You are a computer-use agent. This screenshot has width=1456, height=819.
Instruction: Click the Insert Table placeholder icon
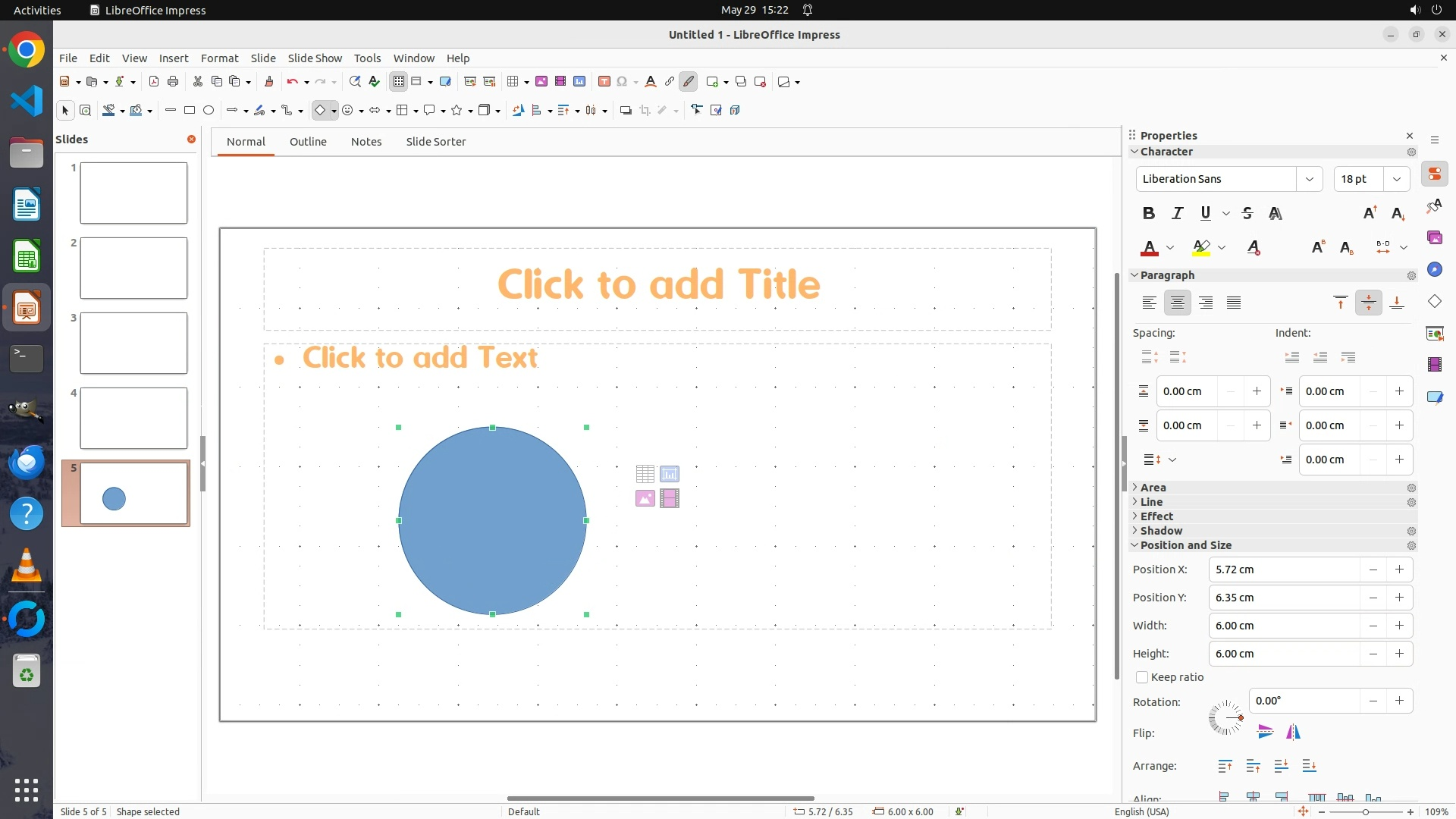tap(645, 474)
